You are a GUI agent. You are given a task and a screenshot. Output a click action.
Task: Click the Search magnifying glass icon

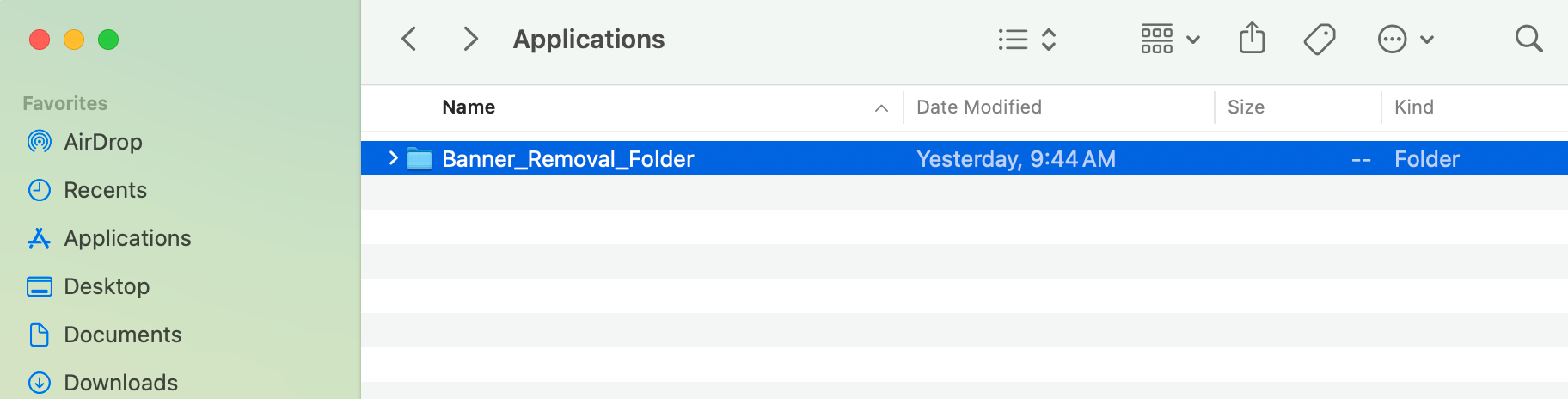pos(1528,39)
